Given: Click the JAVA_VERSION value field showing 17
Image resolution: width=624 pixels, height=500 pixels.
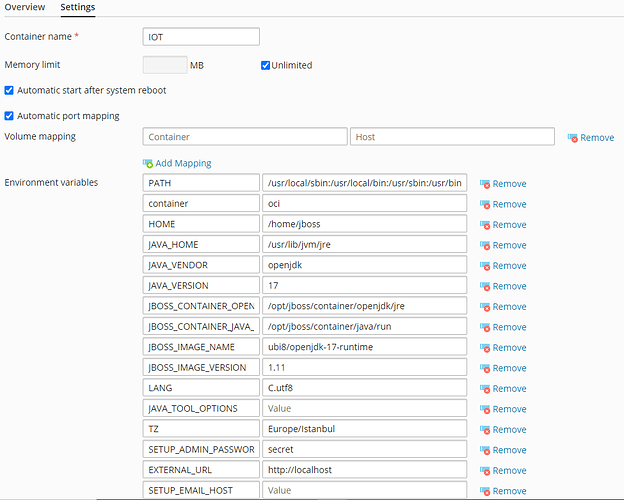Looking at the screenshot, I should point(365,285).
